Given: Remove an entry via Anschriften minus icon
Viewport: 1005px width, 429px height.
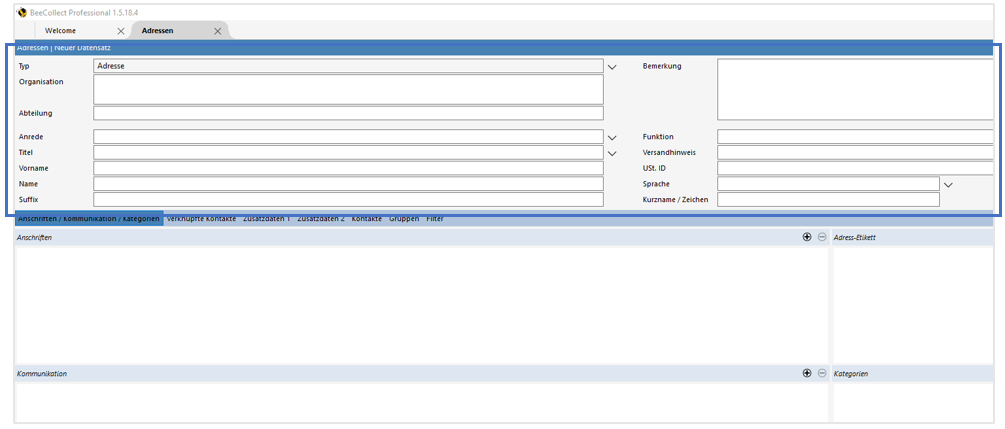Looking at the screenshot, I should point(822,237).
